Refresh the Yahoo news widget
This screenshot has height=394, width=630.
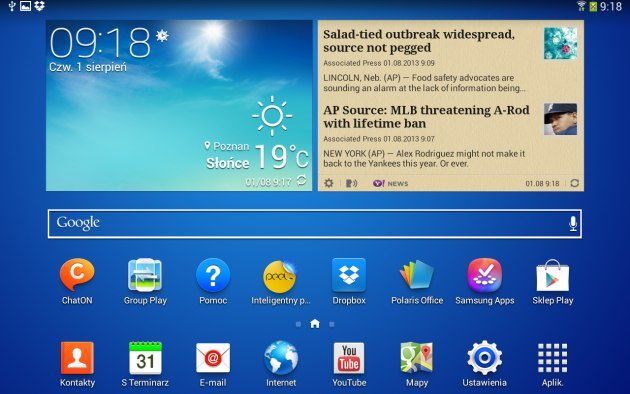[x=575, y=183]
